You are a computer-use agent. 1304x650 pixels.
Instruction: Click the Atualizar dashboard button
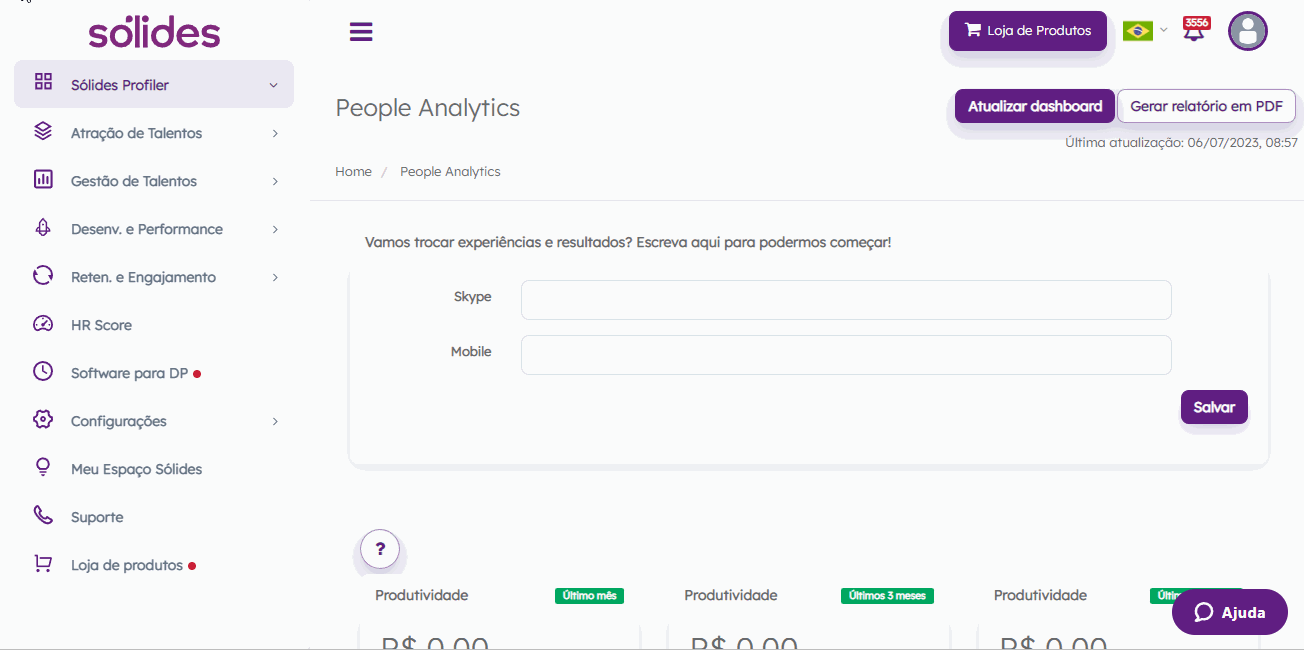1035,106
